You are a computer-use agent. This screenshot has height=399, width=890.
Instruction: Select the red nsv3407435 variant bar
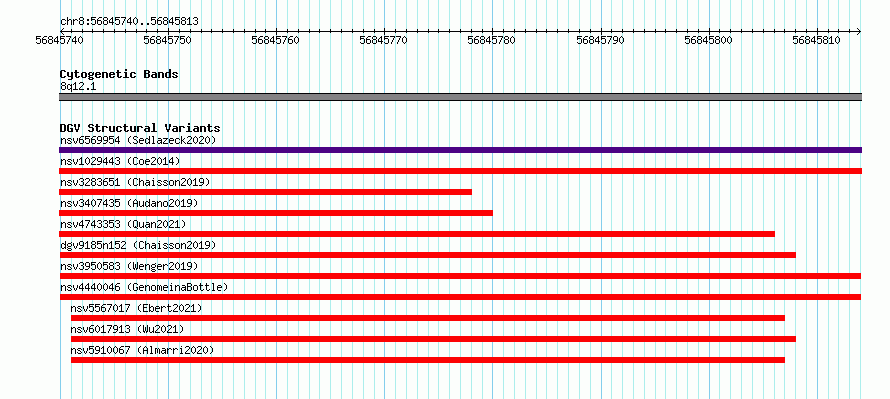point(276,213)
